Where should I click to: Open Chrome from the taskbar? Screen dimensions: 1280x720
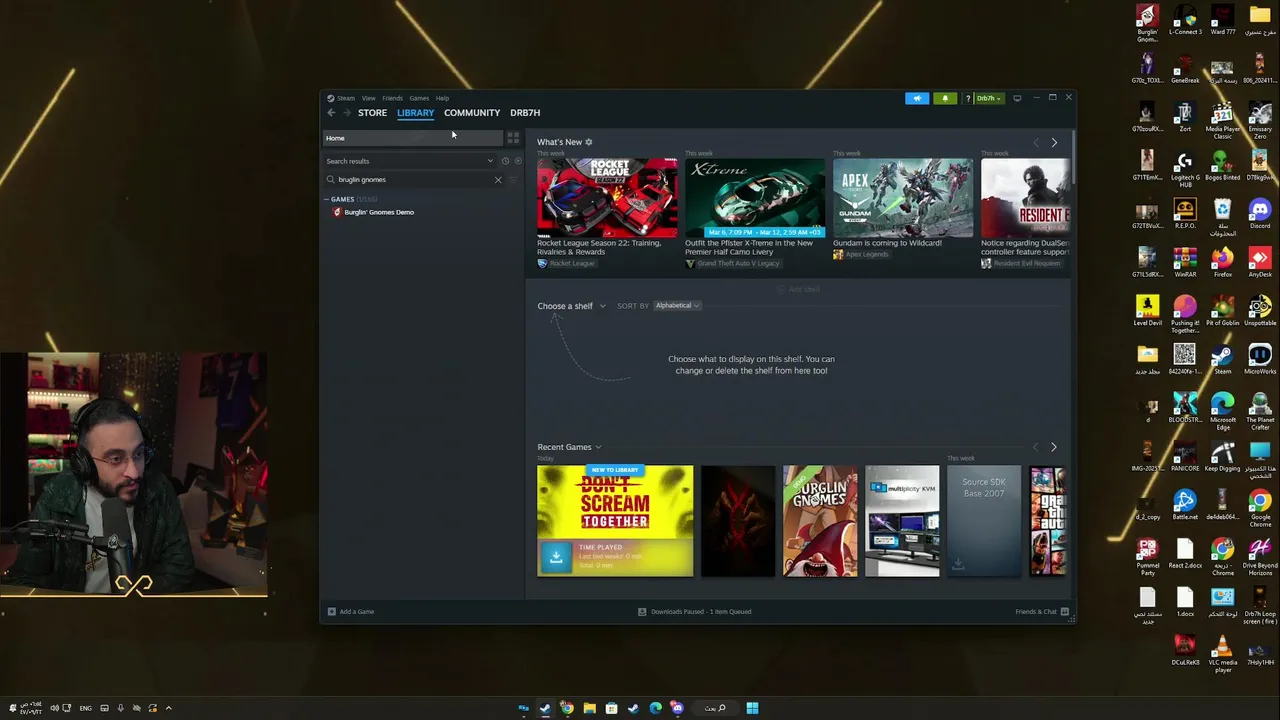point(567,708)
